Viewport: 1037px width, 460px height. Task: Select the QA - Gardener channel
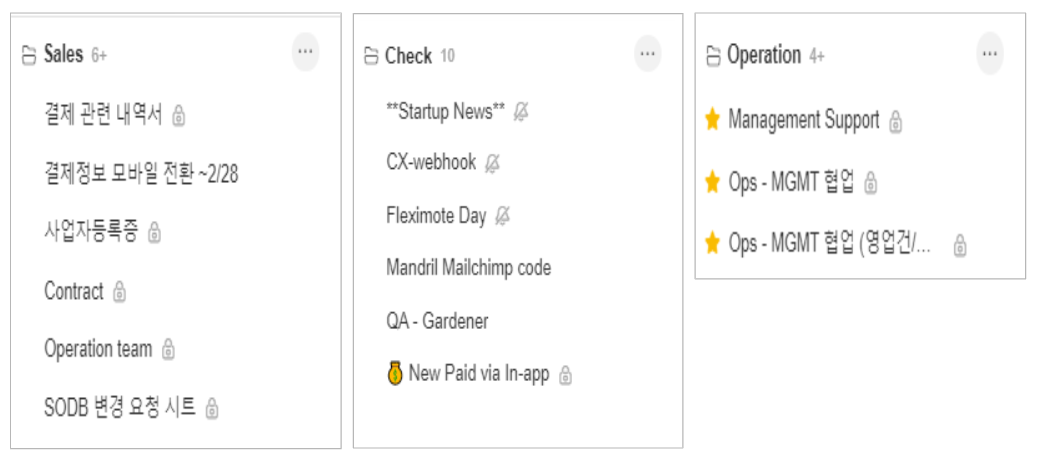pyautogui.click(x=437, y=321)
